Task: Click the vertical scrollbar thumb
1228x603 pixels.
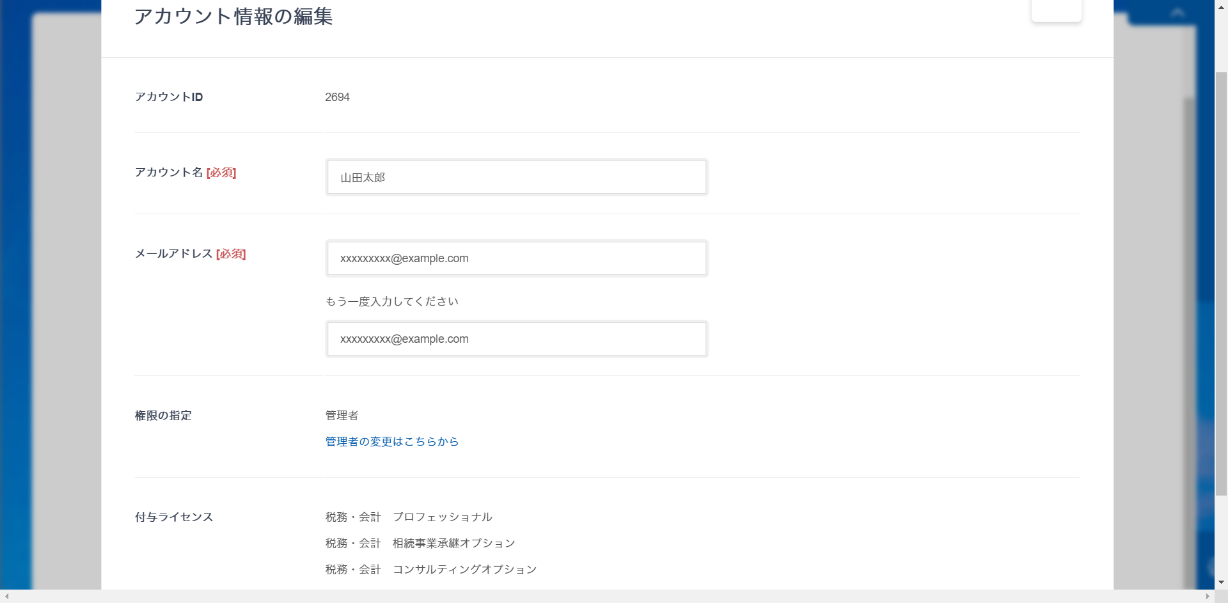Action: [x=1220, y=280]
